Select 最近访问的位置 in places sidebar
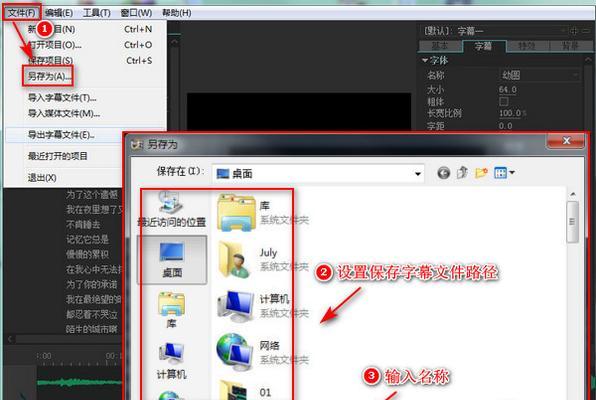The height and width of the screenshot is (400, 596). pos(171,210)
